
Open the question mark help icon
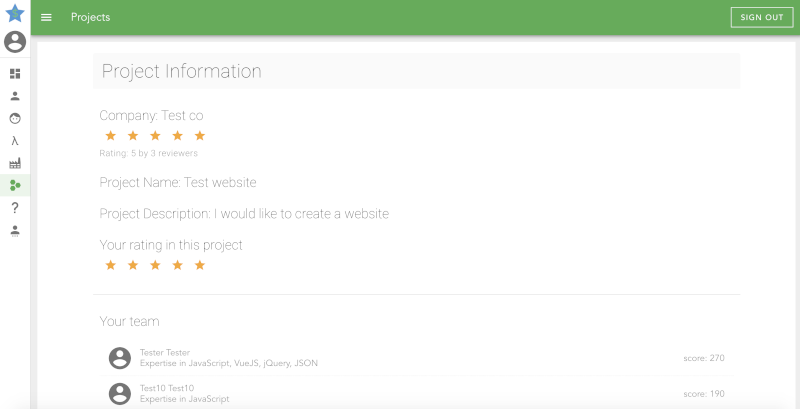pyautogui.click(x=15, y=208)
